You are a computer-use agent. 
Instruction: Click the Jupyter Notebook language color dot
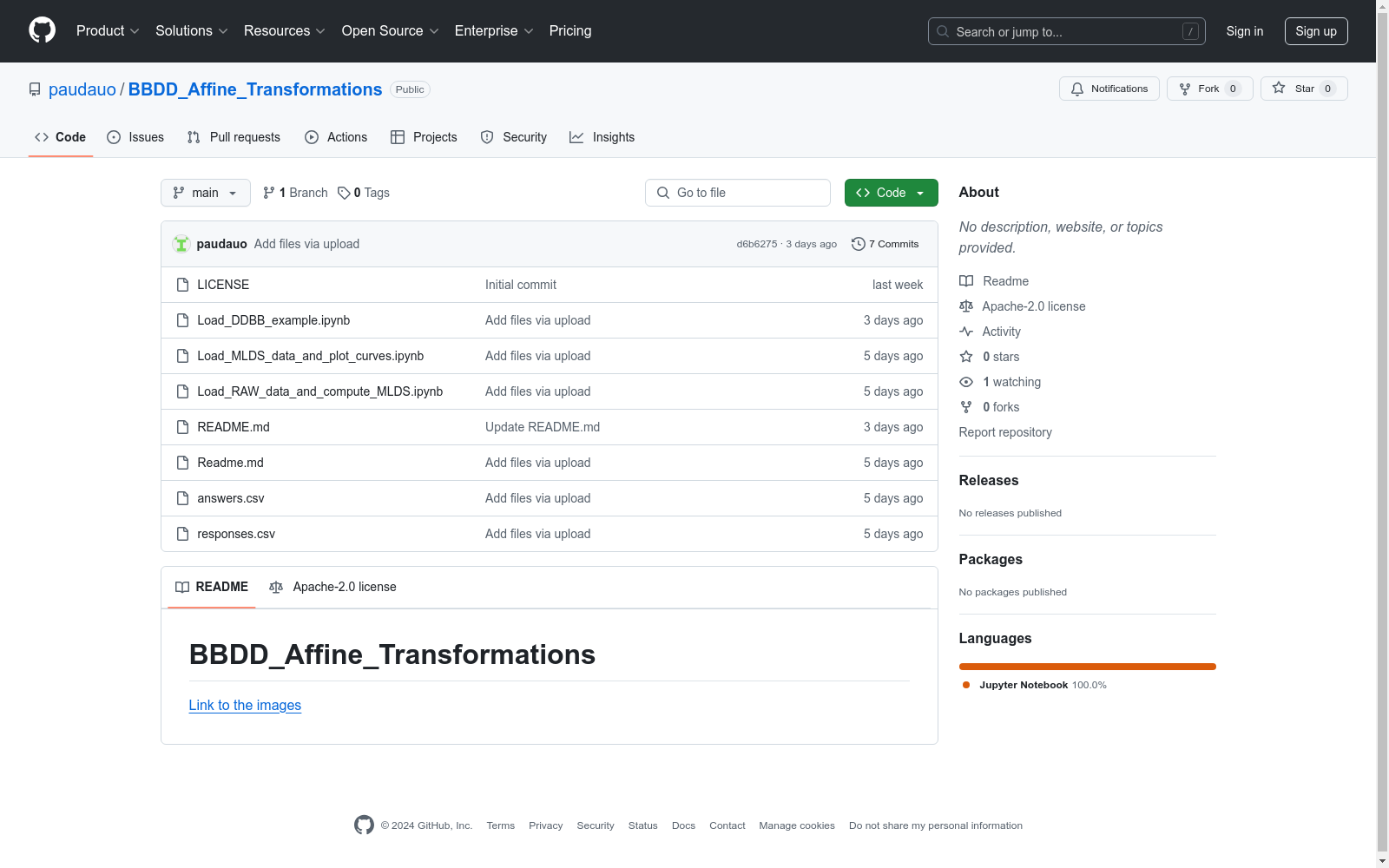(x=966, y=685)
